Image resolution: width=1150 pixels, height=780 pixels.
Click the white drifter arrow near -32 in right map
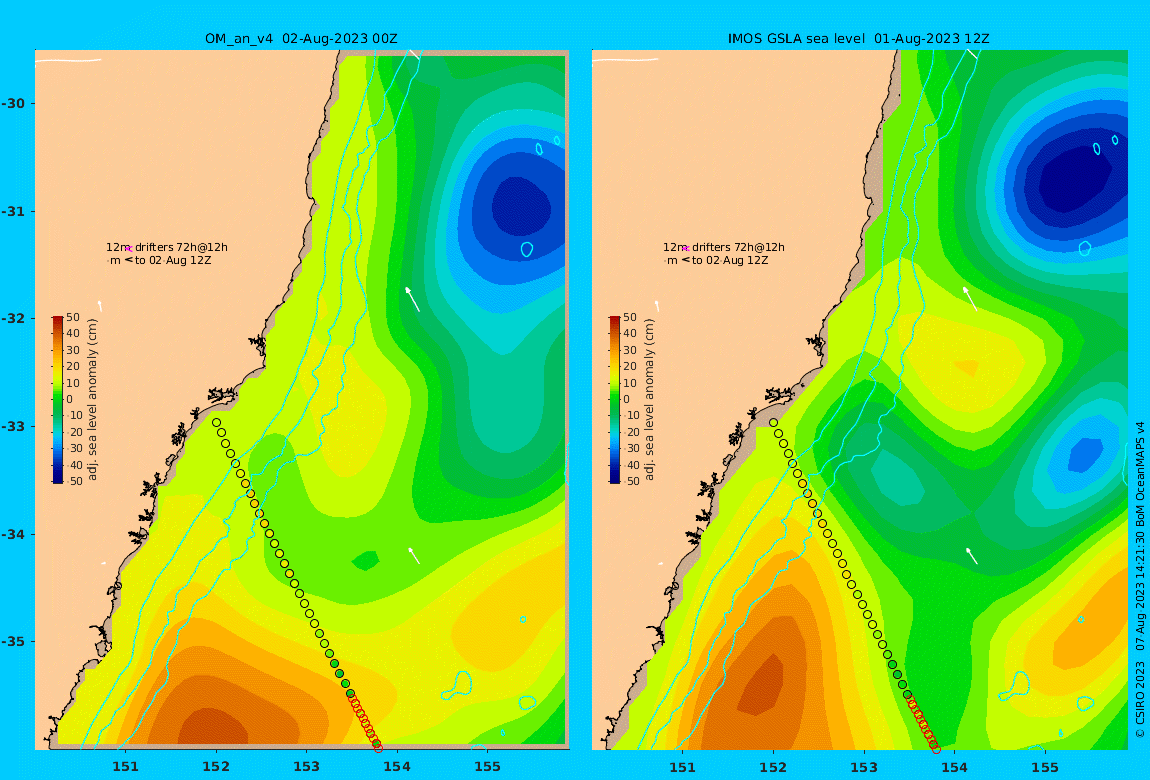point(970,298)
